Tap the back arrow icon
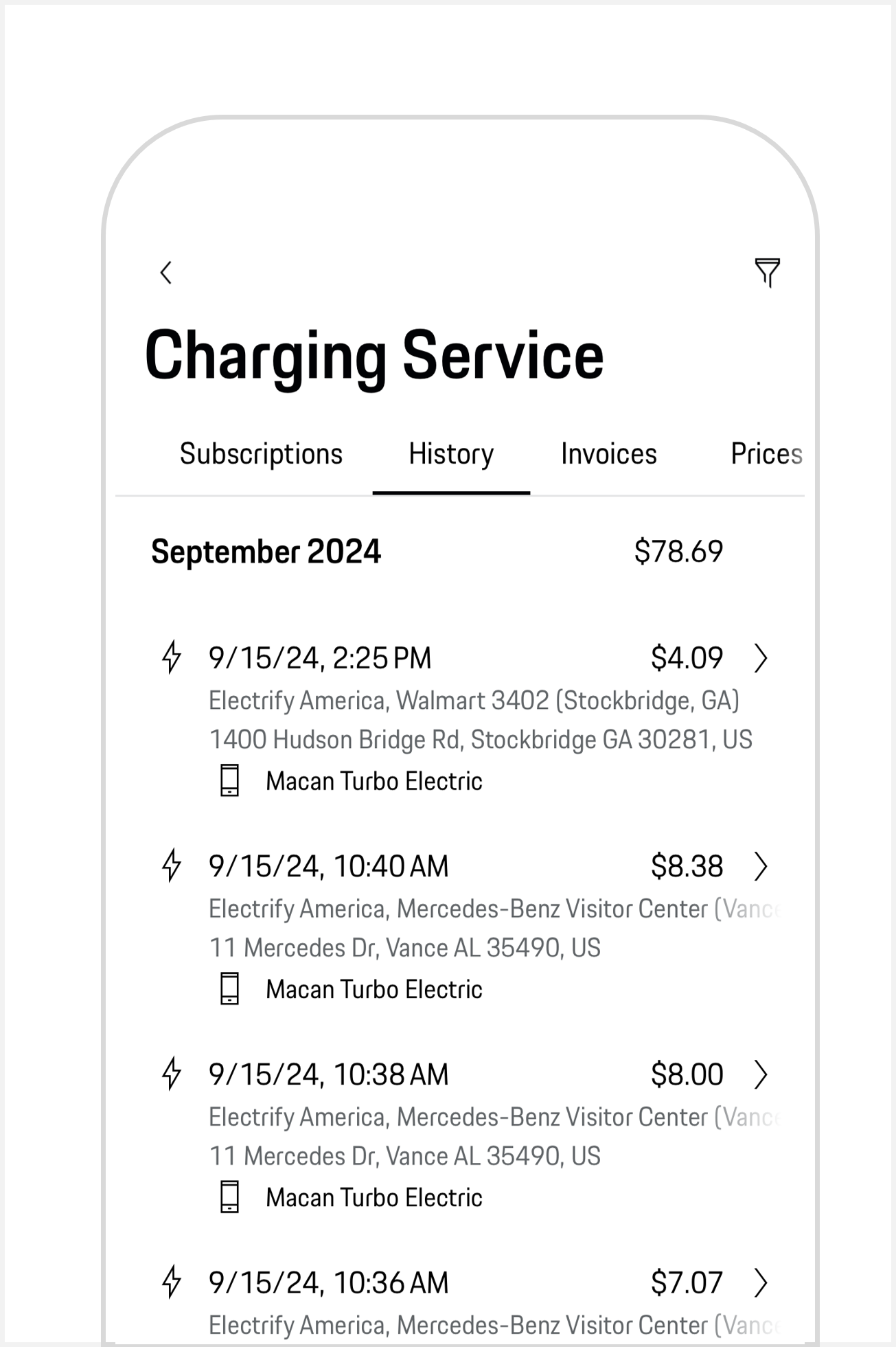 pyautogui.click(x=166, y=273)
